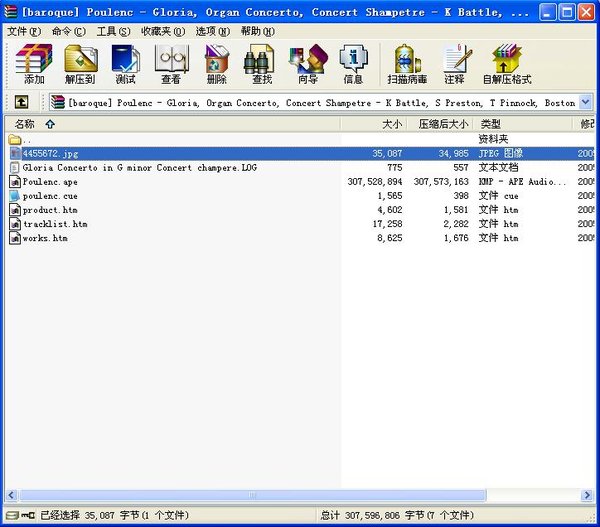Click the works.htm file icon
Viewport: 600px width, 527px height.
(15, 238)
